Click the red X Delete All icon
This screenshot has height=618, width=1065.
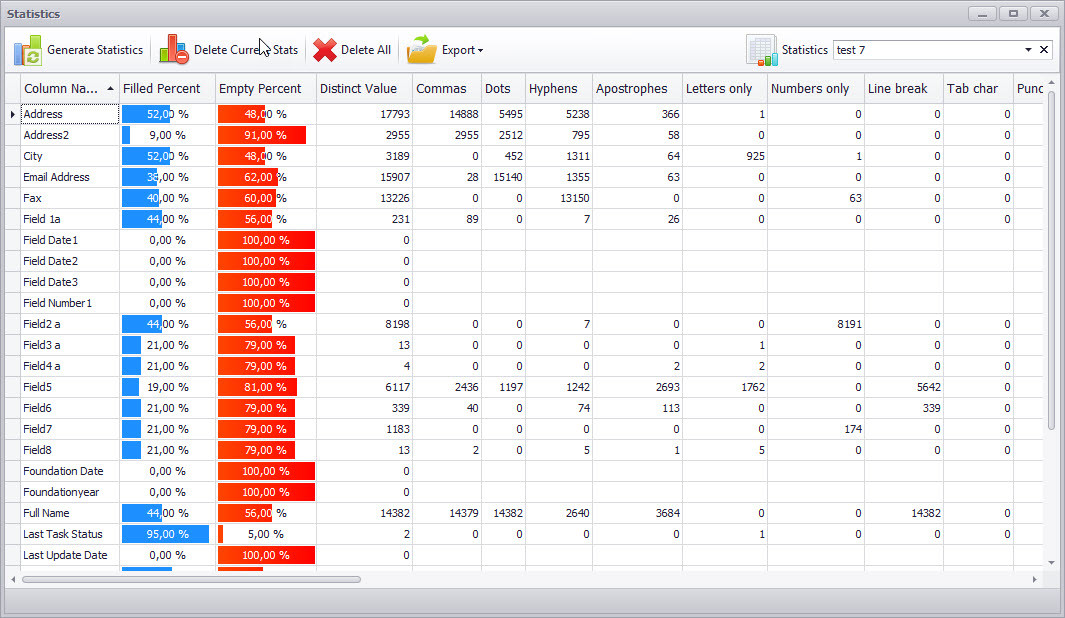pos(325,50)
